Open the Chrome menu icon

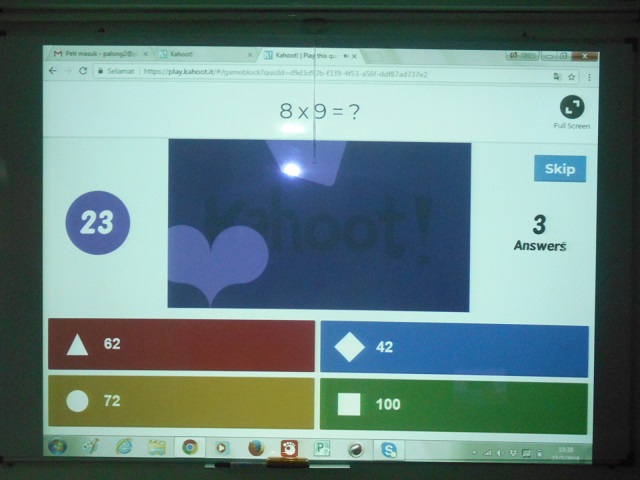591,76
